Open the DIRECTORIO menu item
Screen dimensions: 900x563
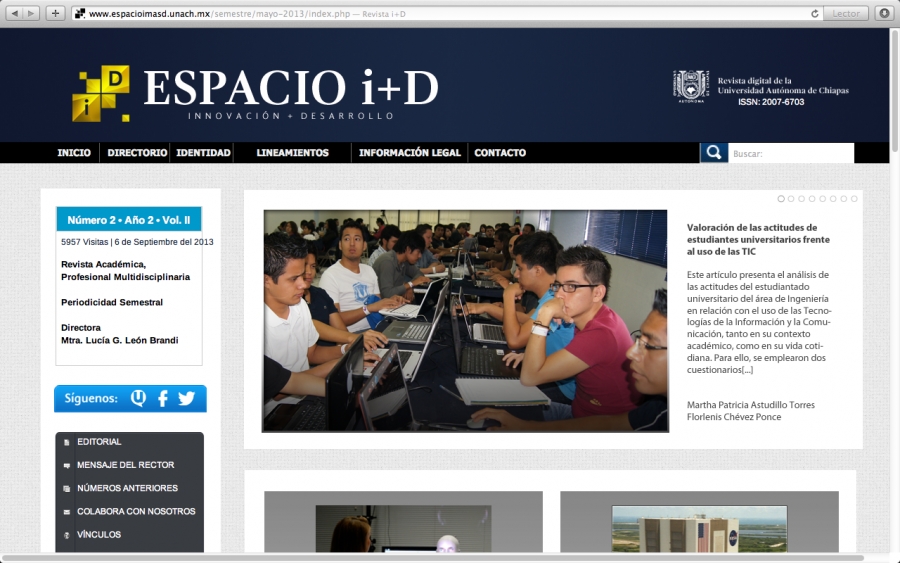click(137, 153)
